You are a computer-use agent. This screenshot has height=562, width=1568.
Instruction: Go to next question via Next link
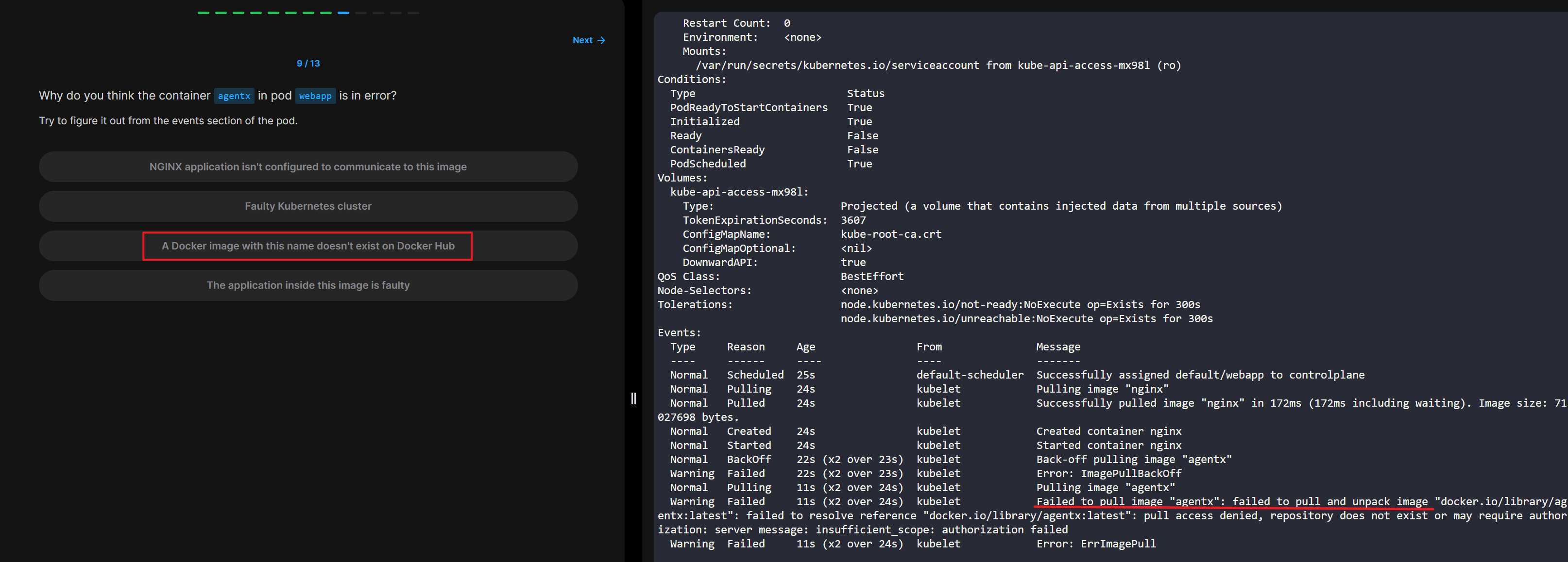(x=582, y=40)
